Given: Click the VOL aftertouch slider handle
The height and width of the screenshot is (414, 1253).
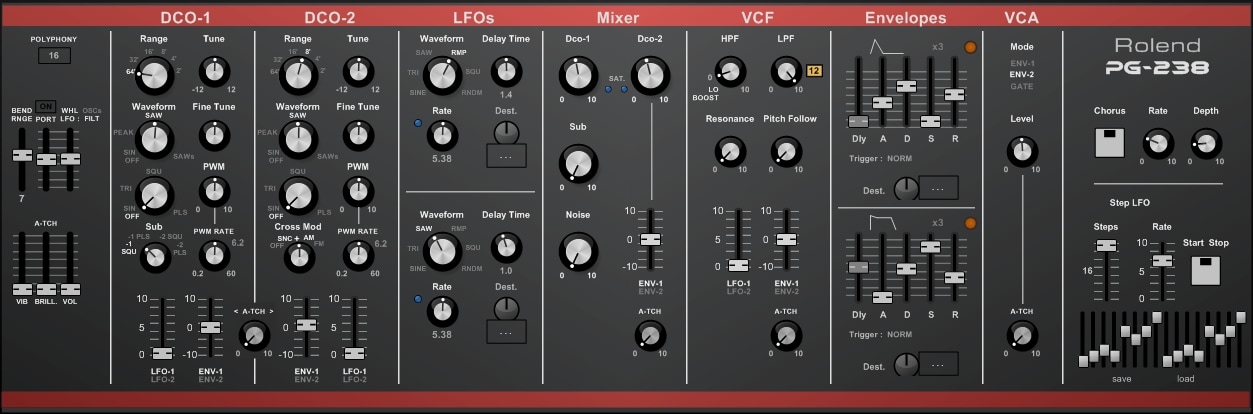Looking at the screenshot, I should coord(69,289).
